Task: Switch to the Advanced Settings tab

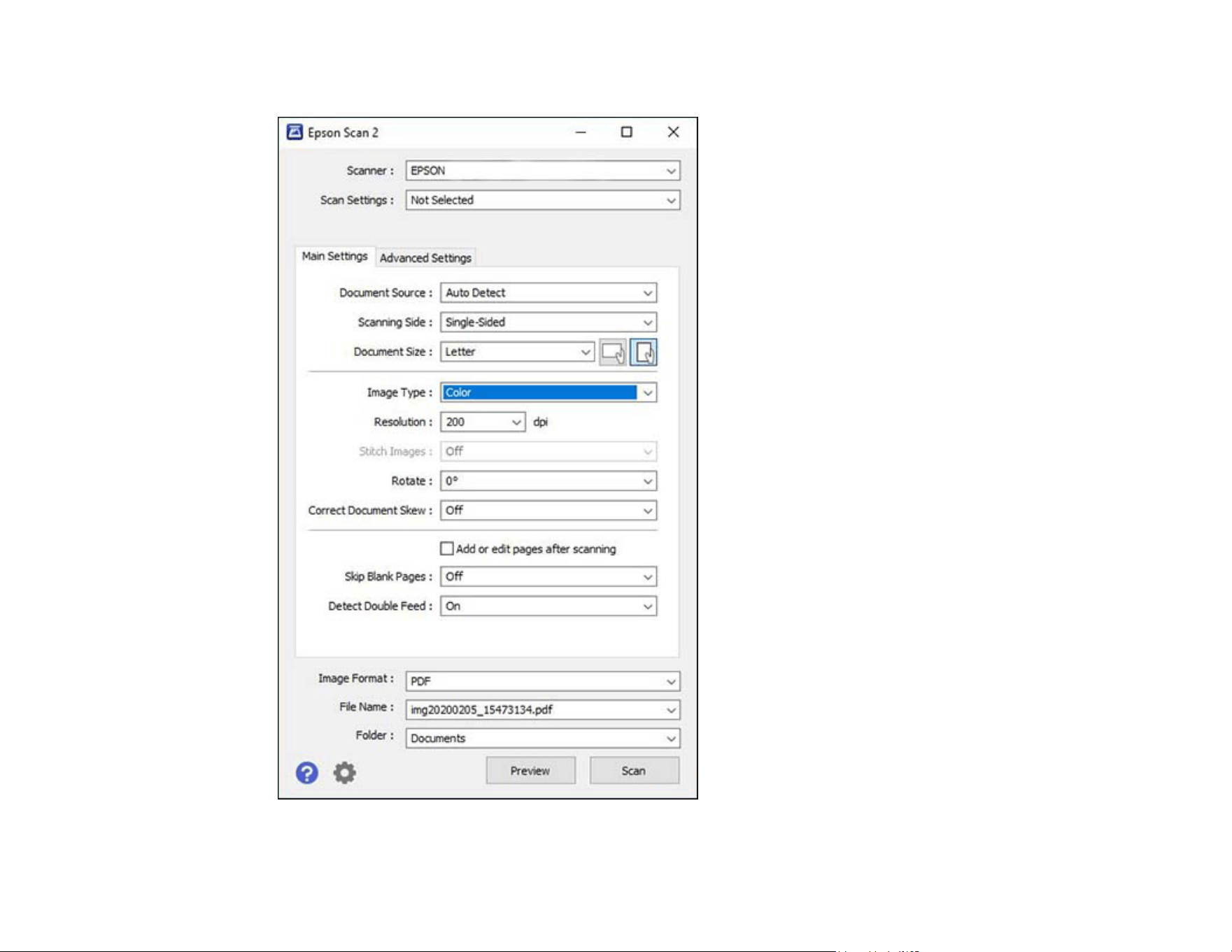Action: coord(425,258)
